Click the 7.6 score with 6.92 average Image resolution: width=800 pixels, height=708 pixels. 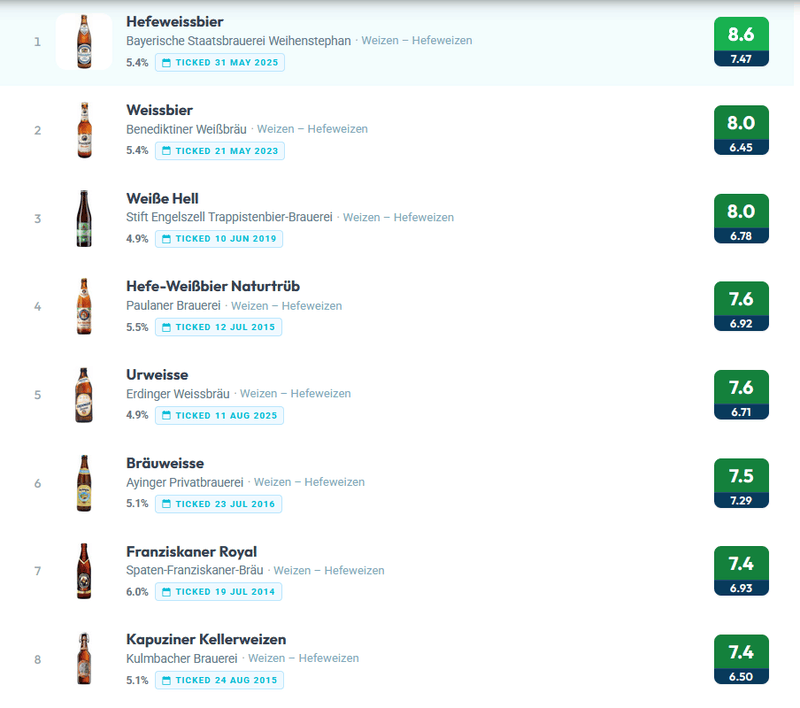tap(741, 306)
